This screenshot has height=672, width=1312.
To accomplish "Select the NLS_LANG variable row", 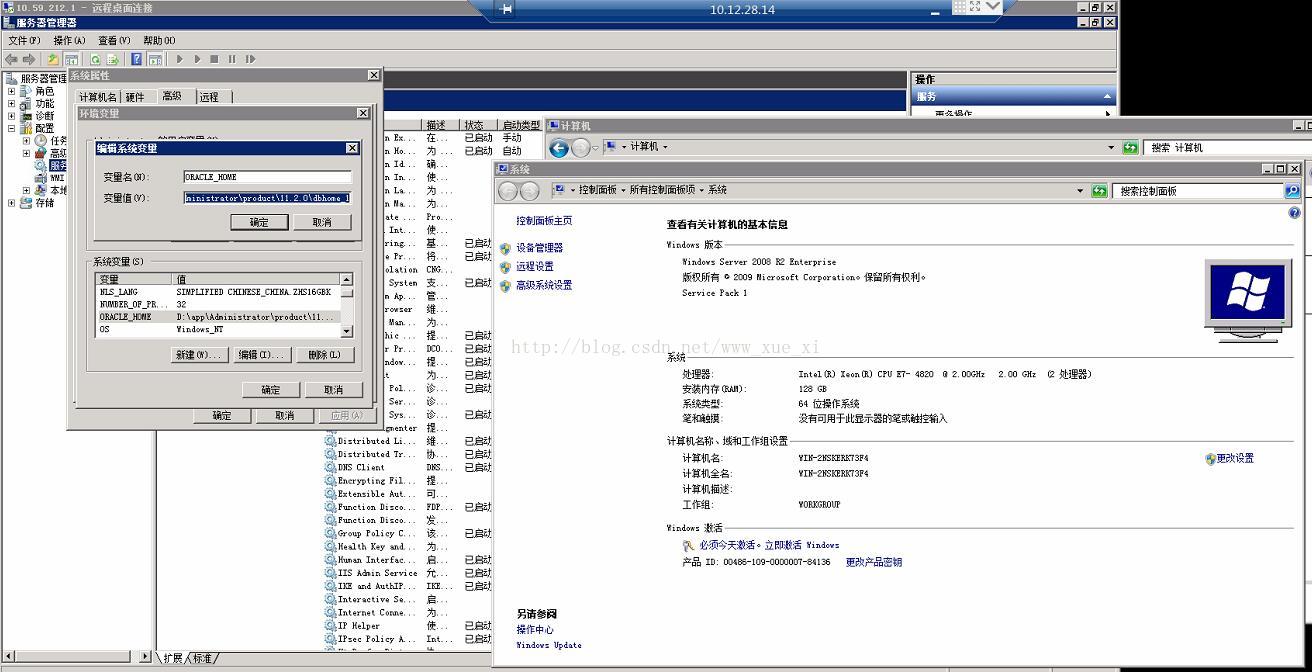I will (x=217, y=292).
